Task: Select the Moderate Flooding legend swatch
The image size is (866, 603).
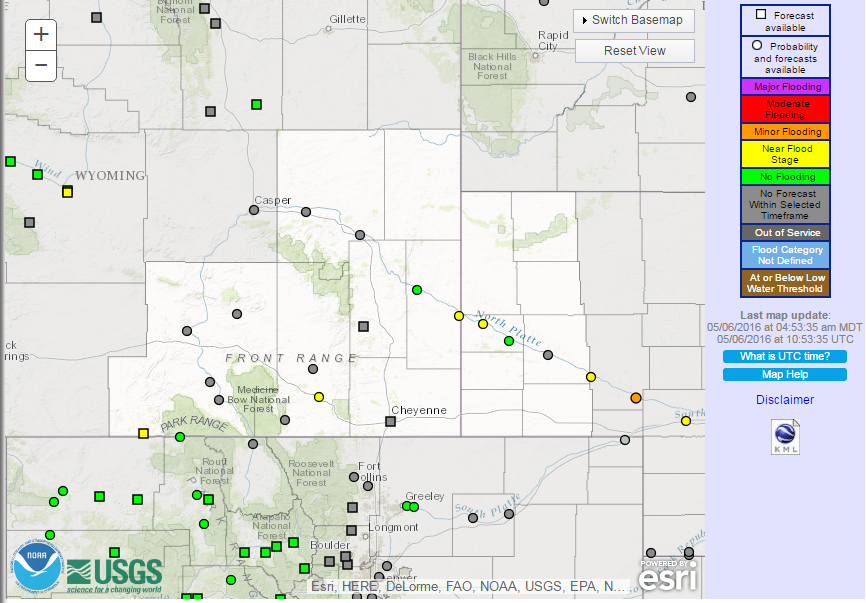Action: pyautogui.click(x=785, y=109)
